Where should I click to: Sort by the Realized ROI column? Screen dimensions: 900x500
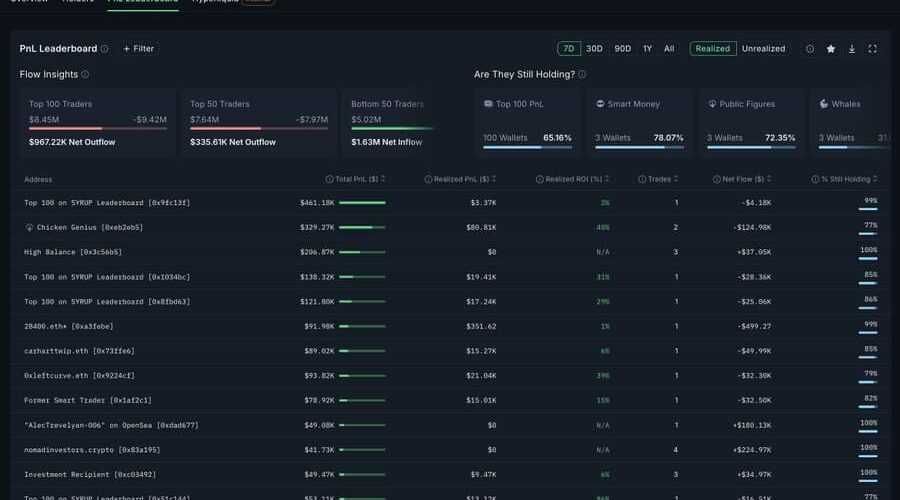tap(573, 179)
